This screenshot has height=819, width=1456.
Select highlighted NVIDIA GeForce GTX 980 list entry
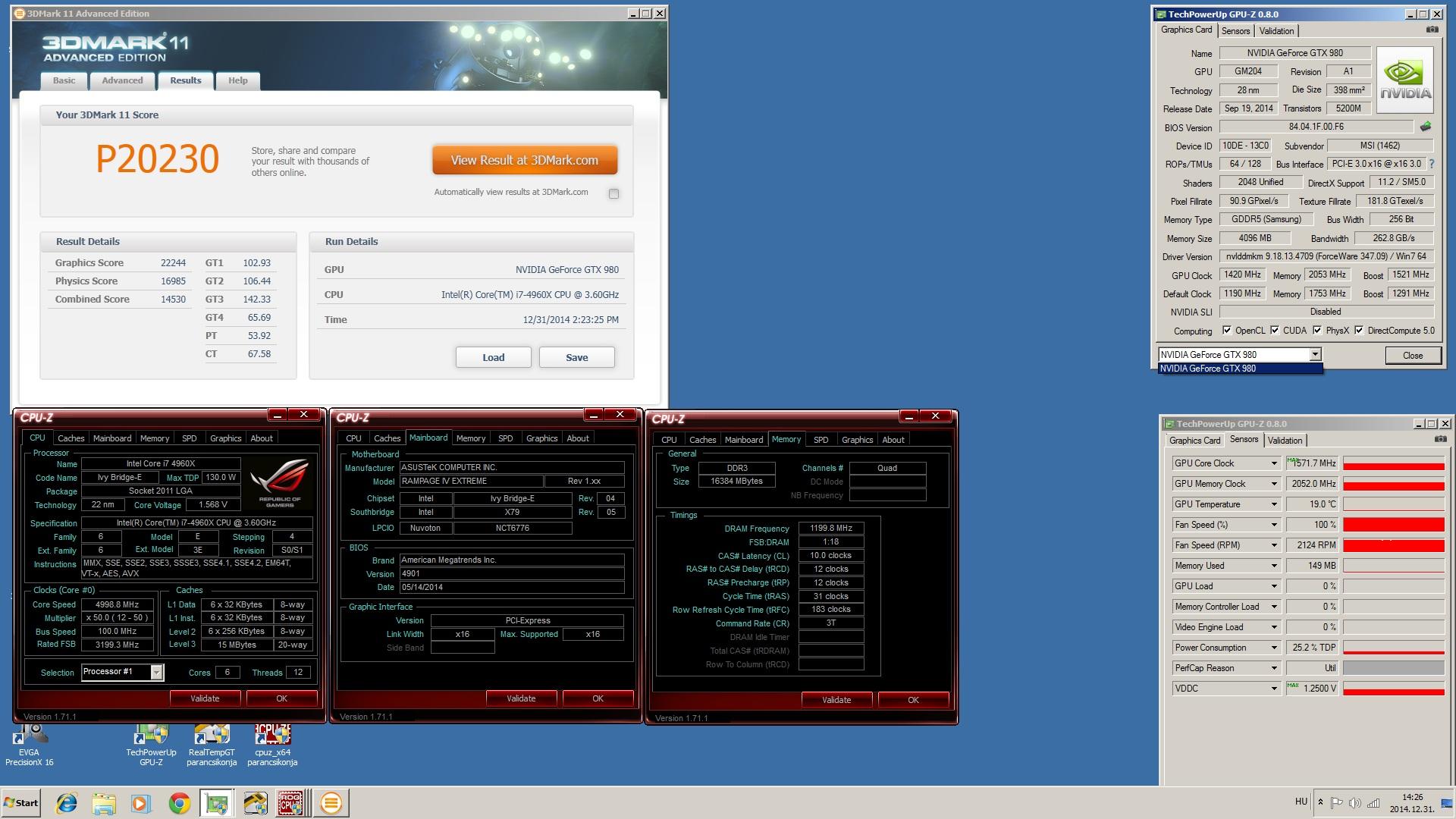click(x=1240, y=369)
